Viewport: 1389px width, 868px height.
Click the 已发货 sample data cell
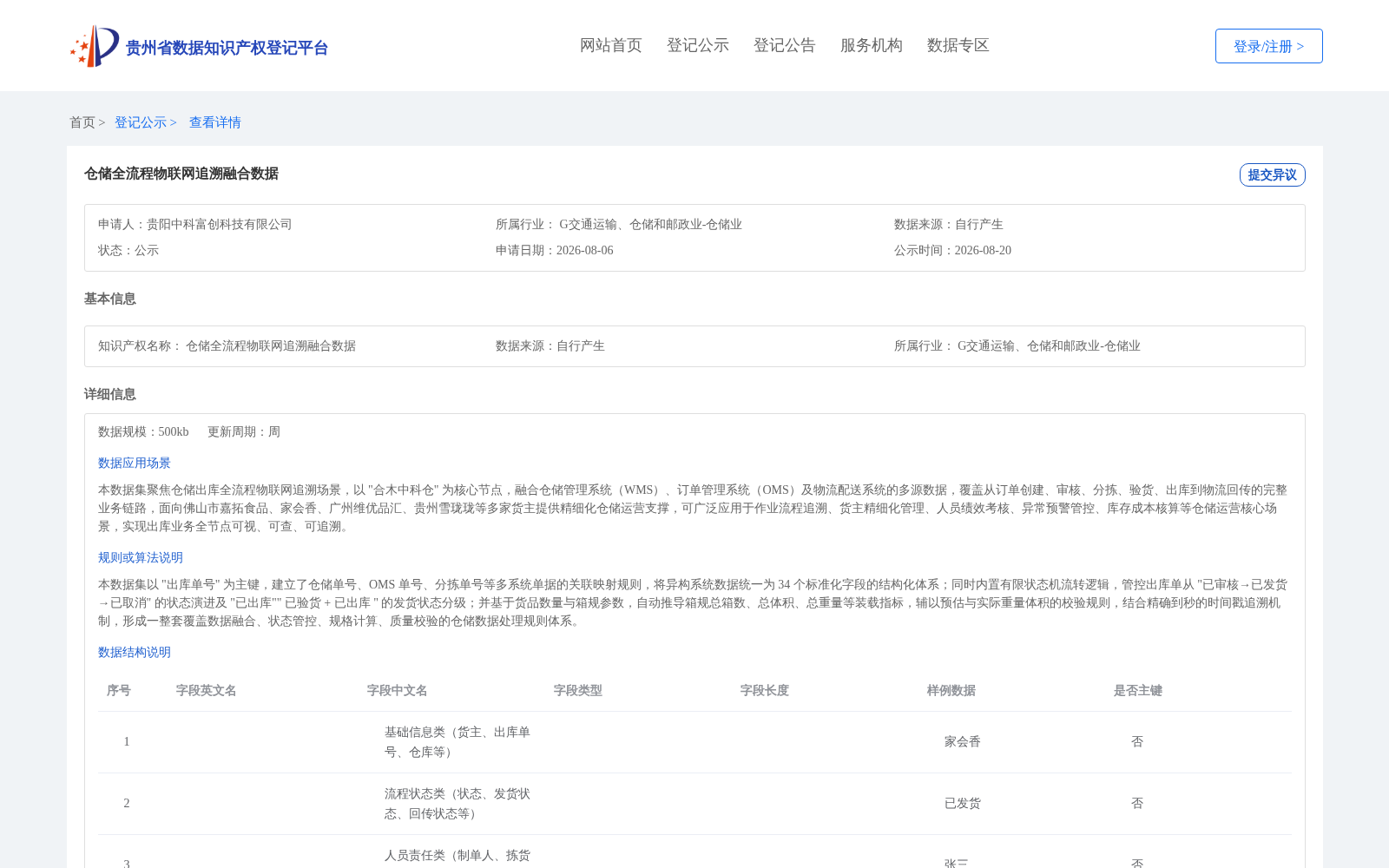point(963,803)
